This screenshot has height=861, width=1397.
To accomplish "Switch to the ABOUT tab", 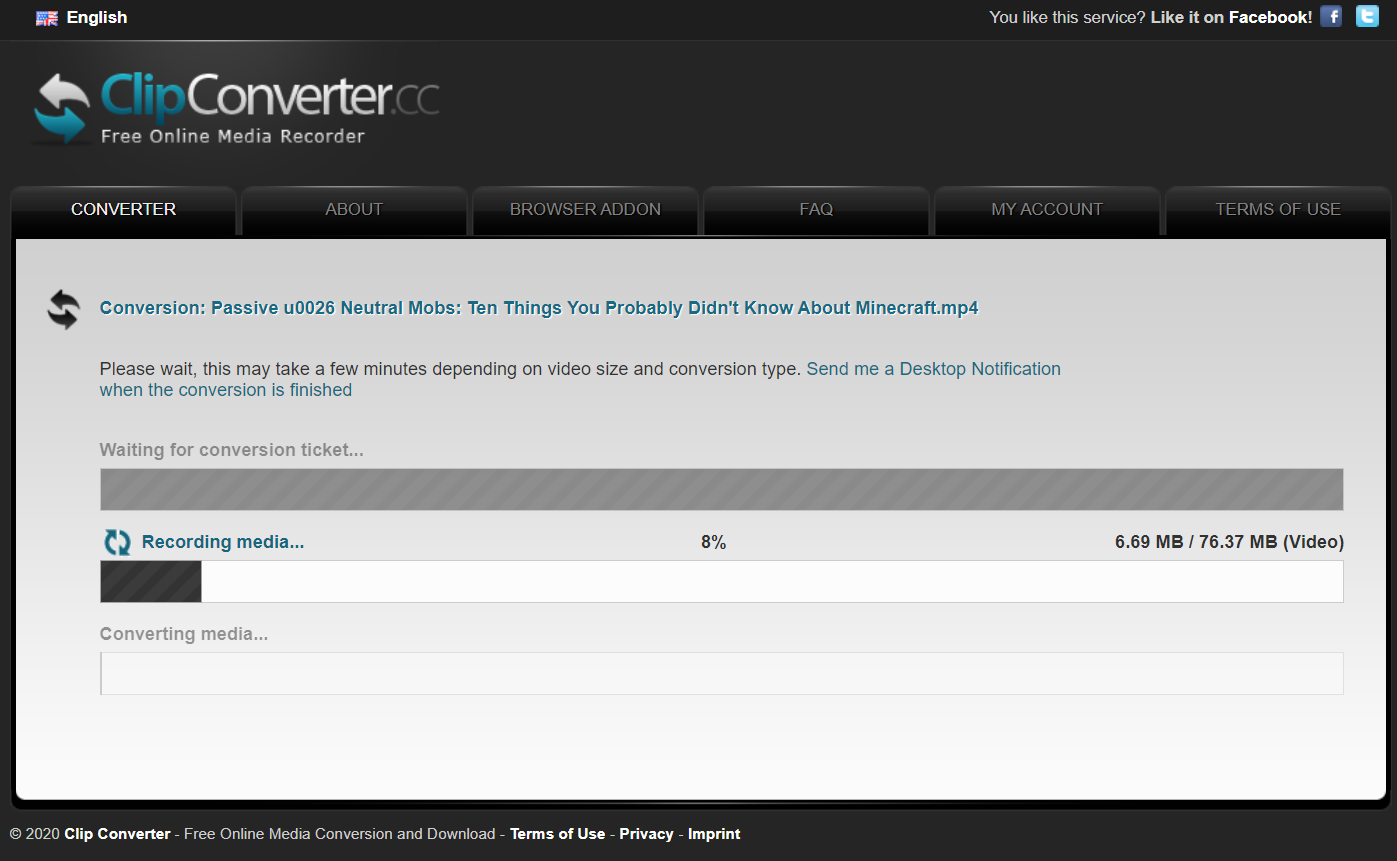I will click(354, 210).
